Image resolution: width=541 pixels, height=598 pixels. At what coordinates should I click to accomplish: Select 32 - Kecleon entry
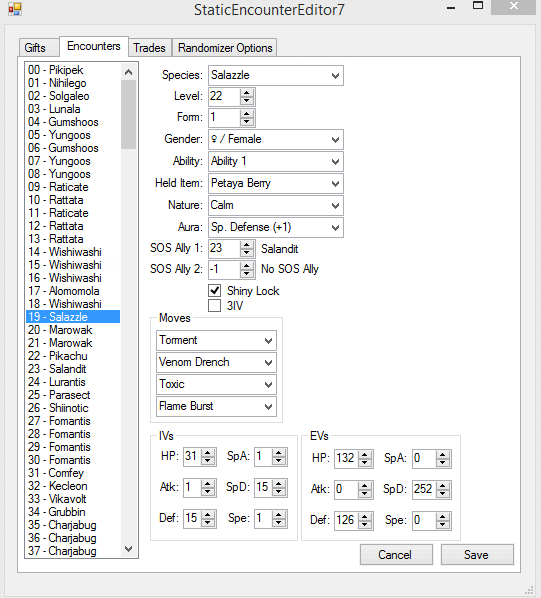(x=73, y=486)
